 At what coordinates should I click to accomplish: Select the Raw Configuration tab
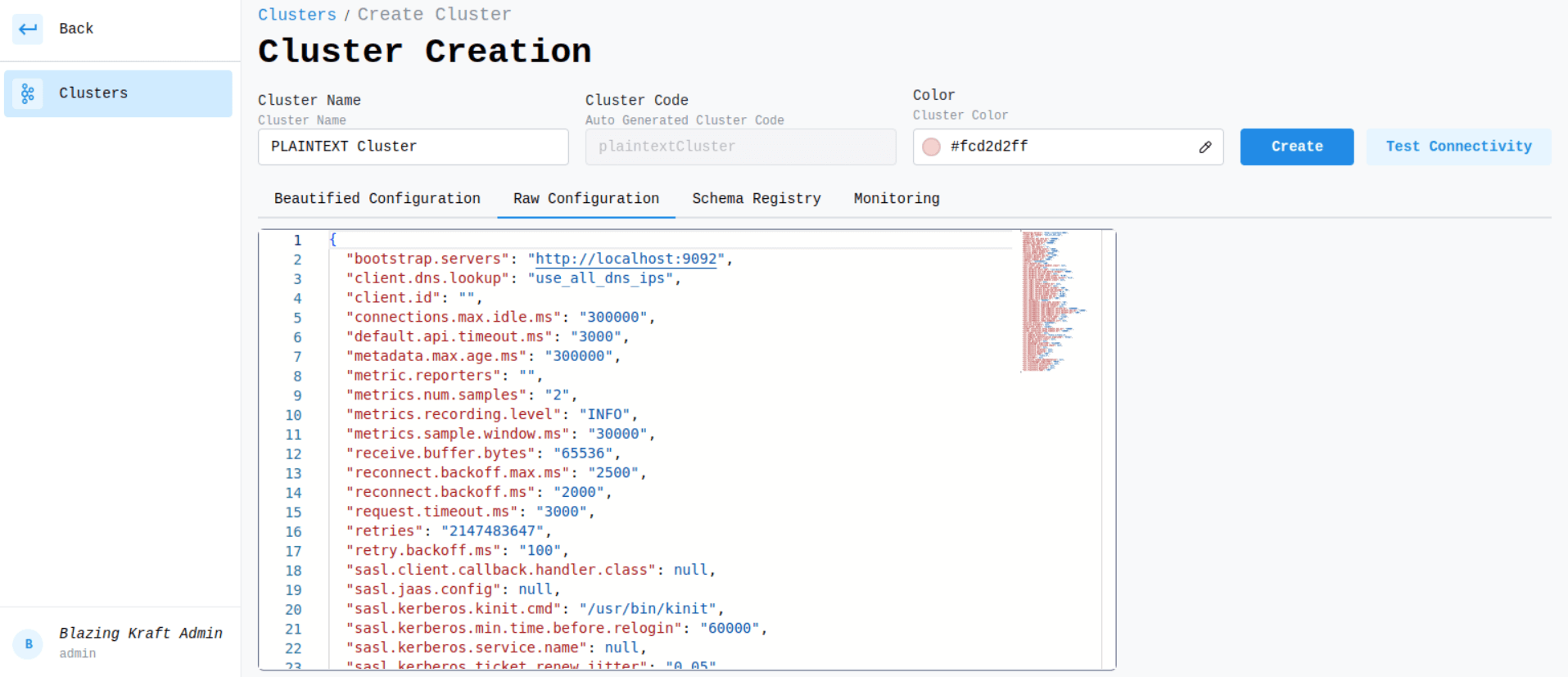[585, 199]
